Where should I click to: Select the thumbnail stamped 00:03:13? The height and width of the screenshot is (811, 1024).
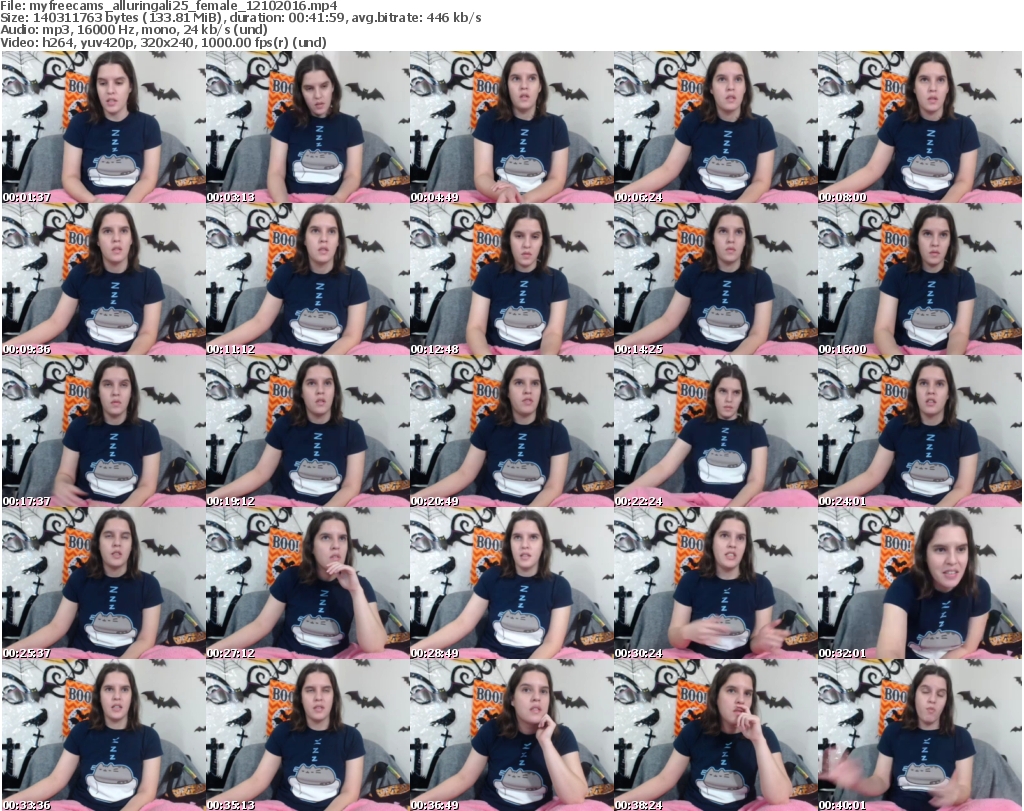pos(308,127)
